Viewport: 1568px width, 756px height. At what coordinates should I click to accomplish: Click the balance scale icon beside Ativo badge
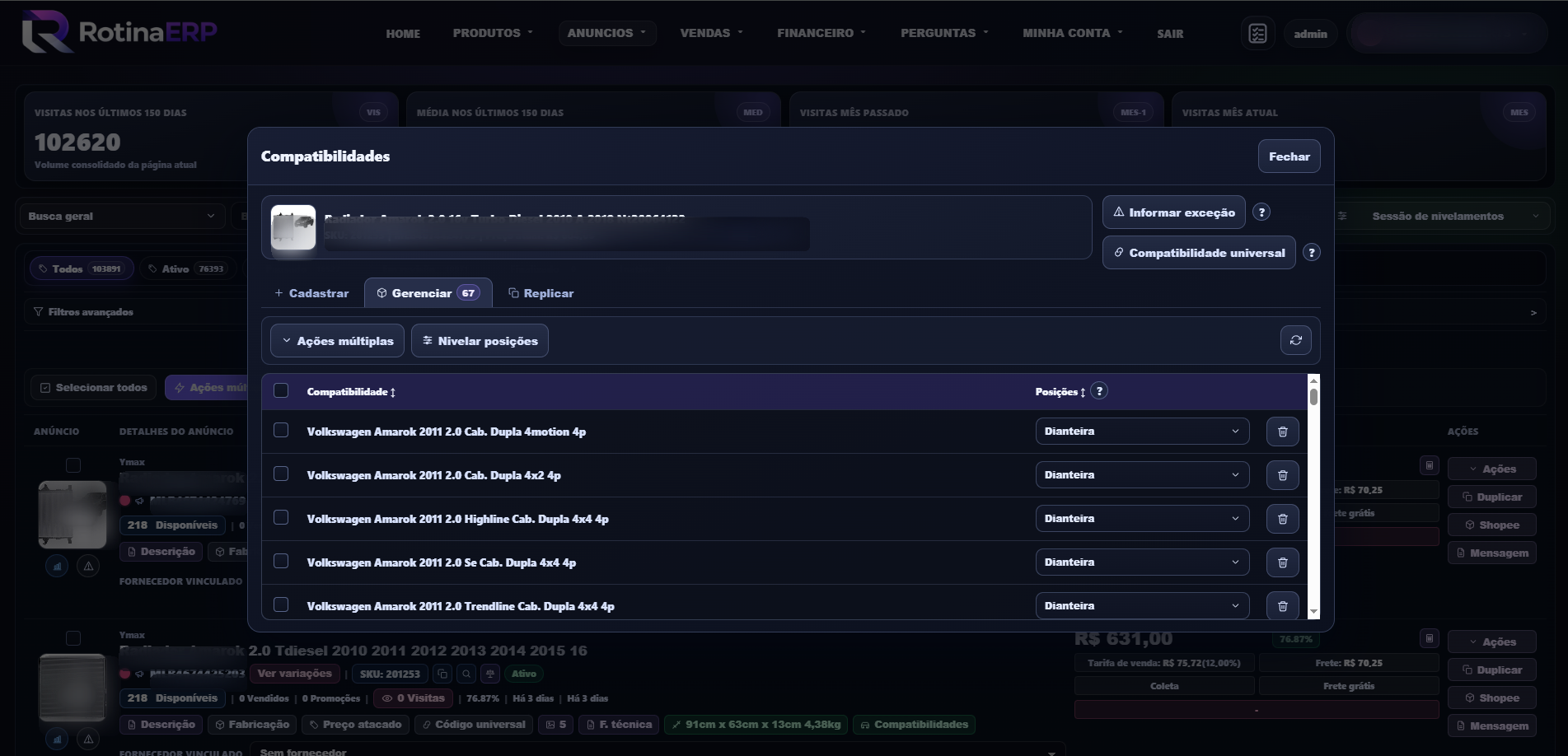coord(490,674)
